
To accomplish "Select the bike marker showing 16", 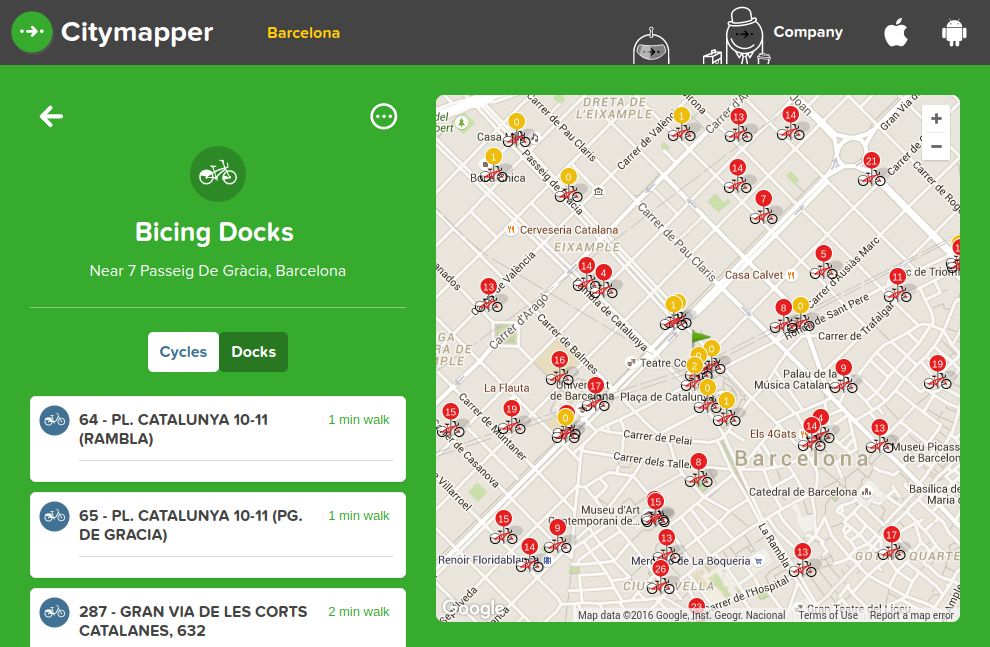I will [559, 369].
